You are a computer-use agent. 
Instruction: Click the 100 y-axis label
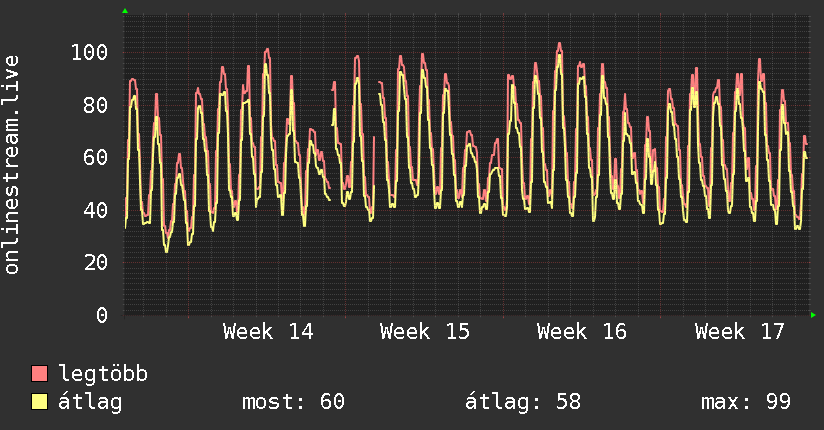coord(89,52)
